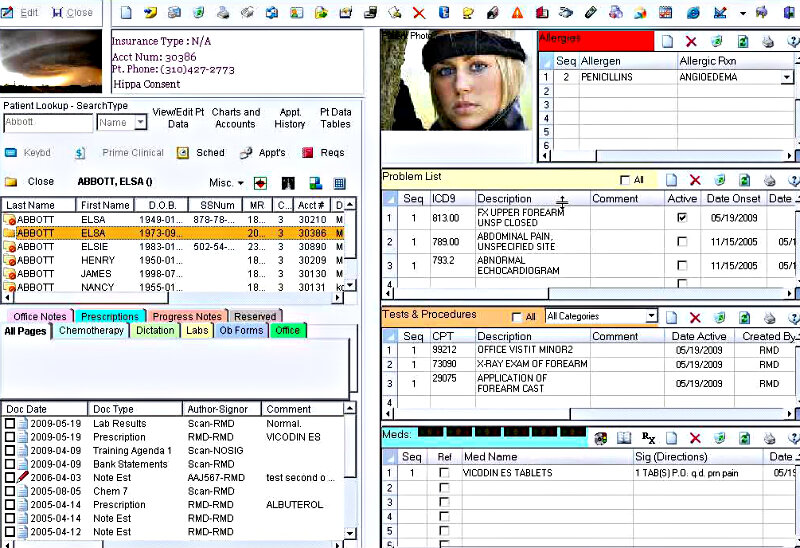This screenshot has height=548, width=800.
Task: Uncheck Active for FX Upper Forearm problem
Action: coord(682,217)
